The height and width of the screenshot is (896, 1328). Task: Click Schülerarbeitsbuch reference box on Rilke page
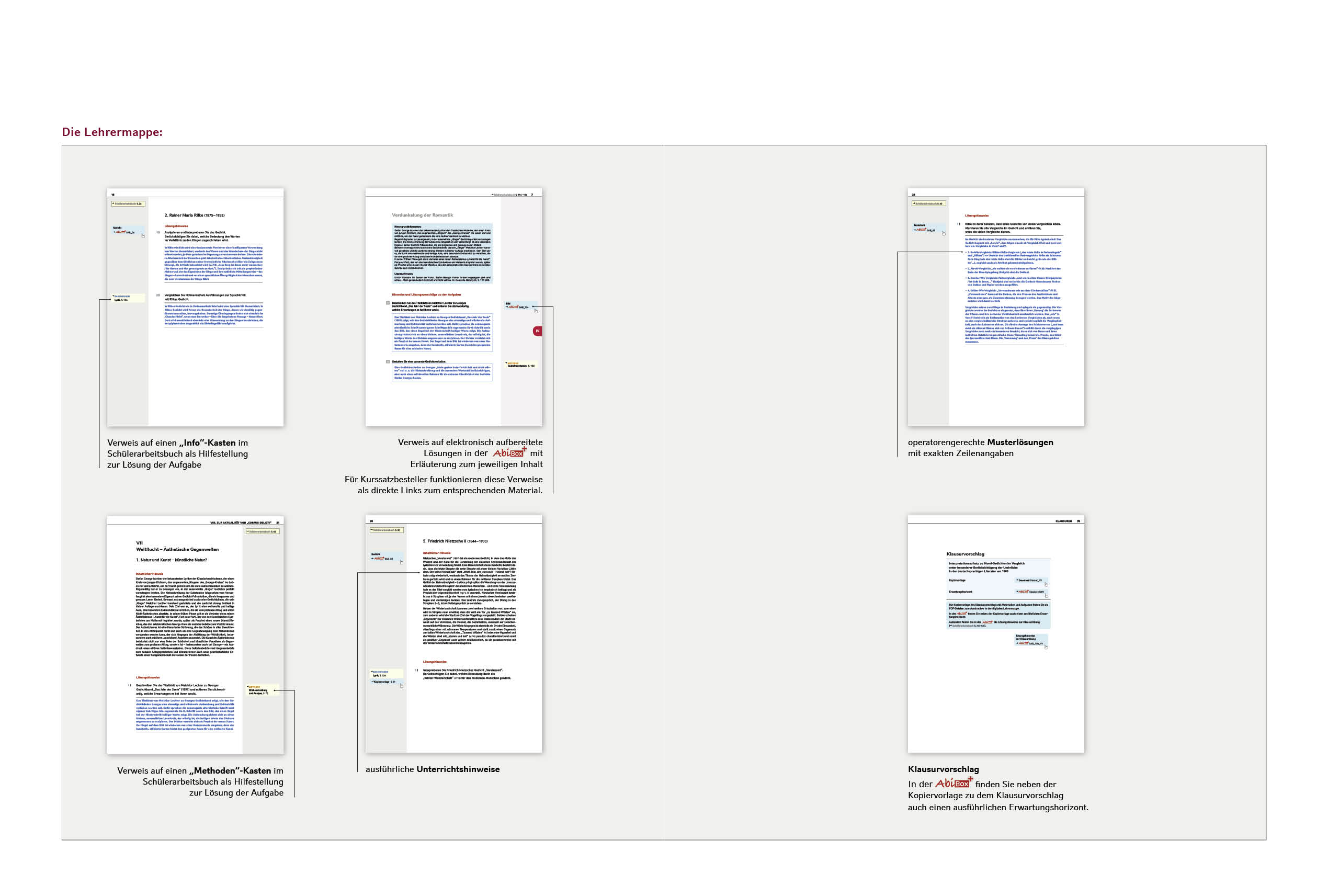click(128, 203)
